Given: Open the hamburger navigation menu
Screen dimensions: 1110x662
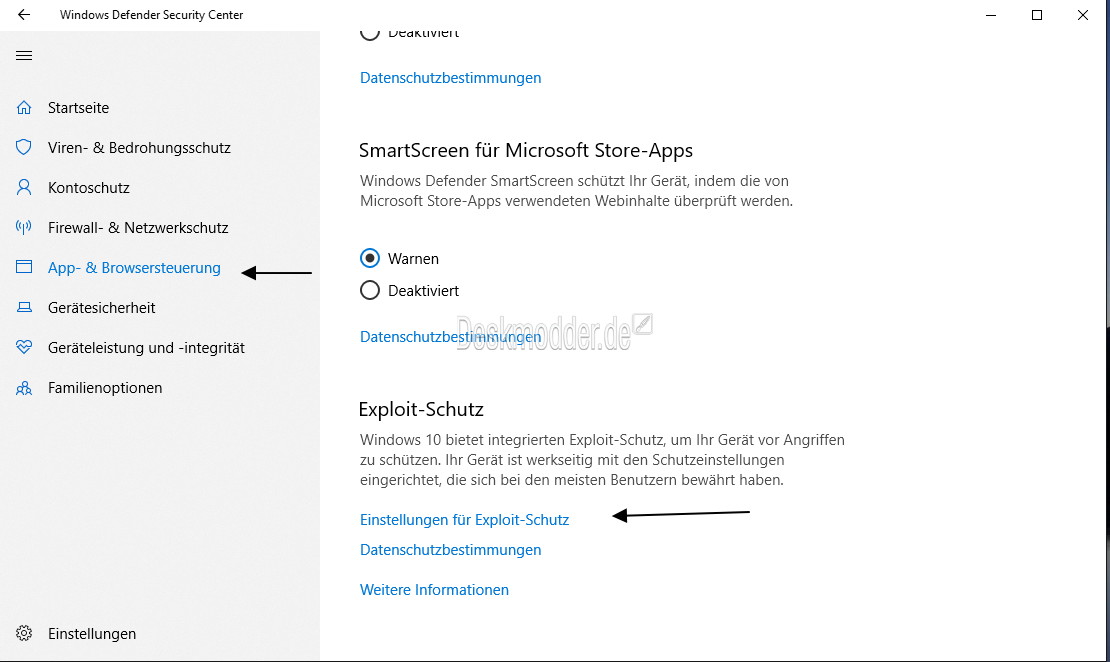Looking at the screenshot, I should click(x=24, y=55).
